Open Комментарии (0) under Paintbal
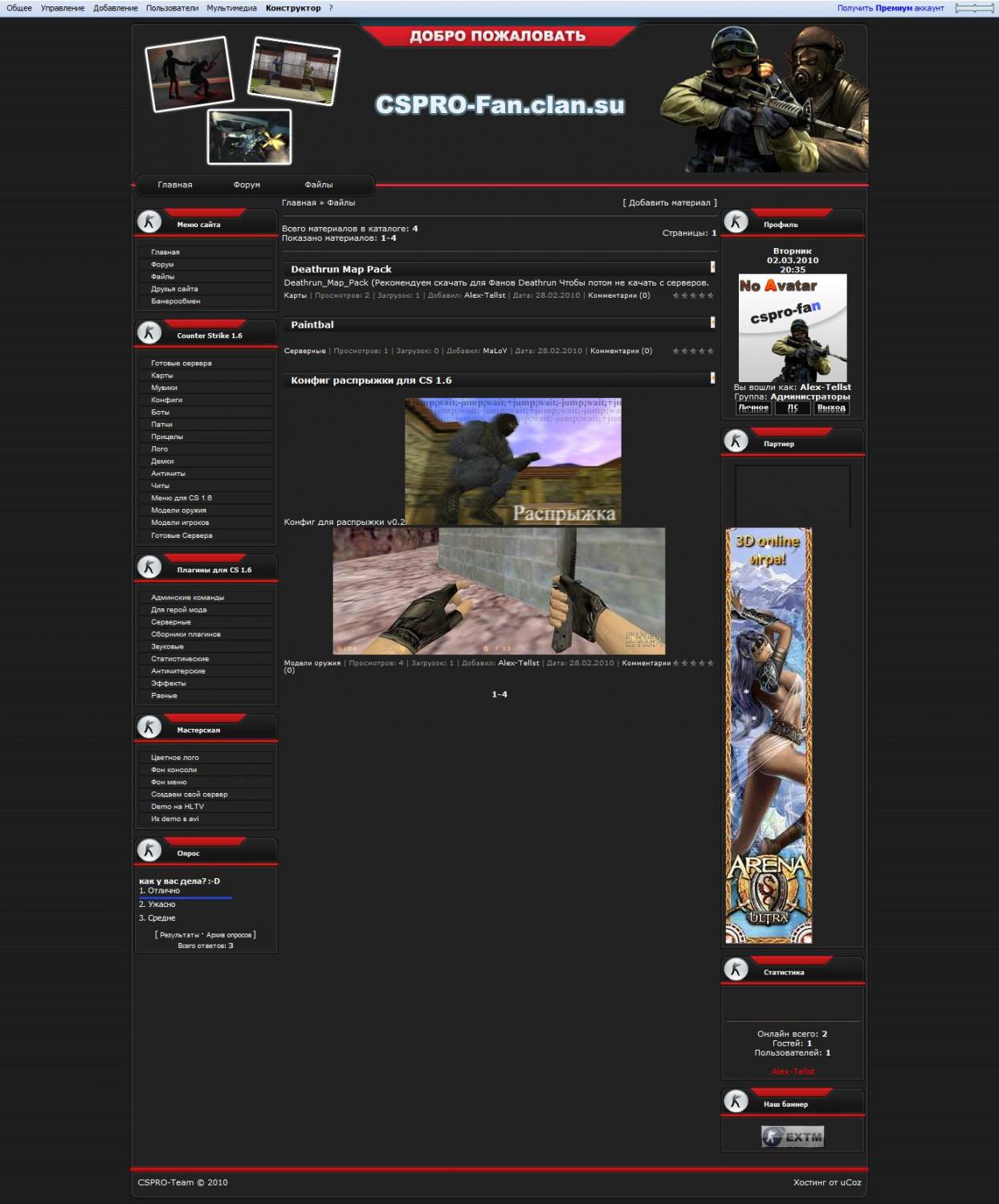Viewport: 999px width, 1204px height. 622,351
